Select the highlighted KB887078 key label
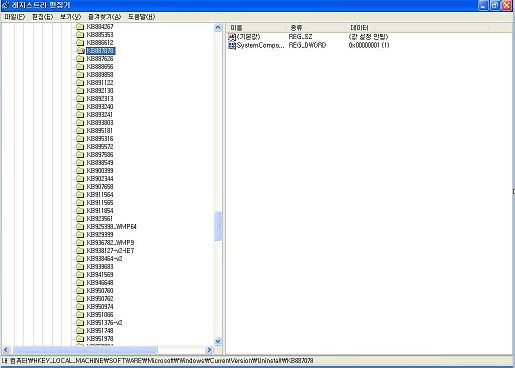 (x=101, y=51)
